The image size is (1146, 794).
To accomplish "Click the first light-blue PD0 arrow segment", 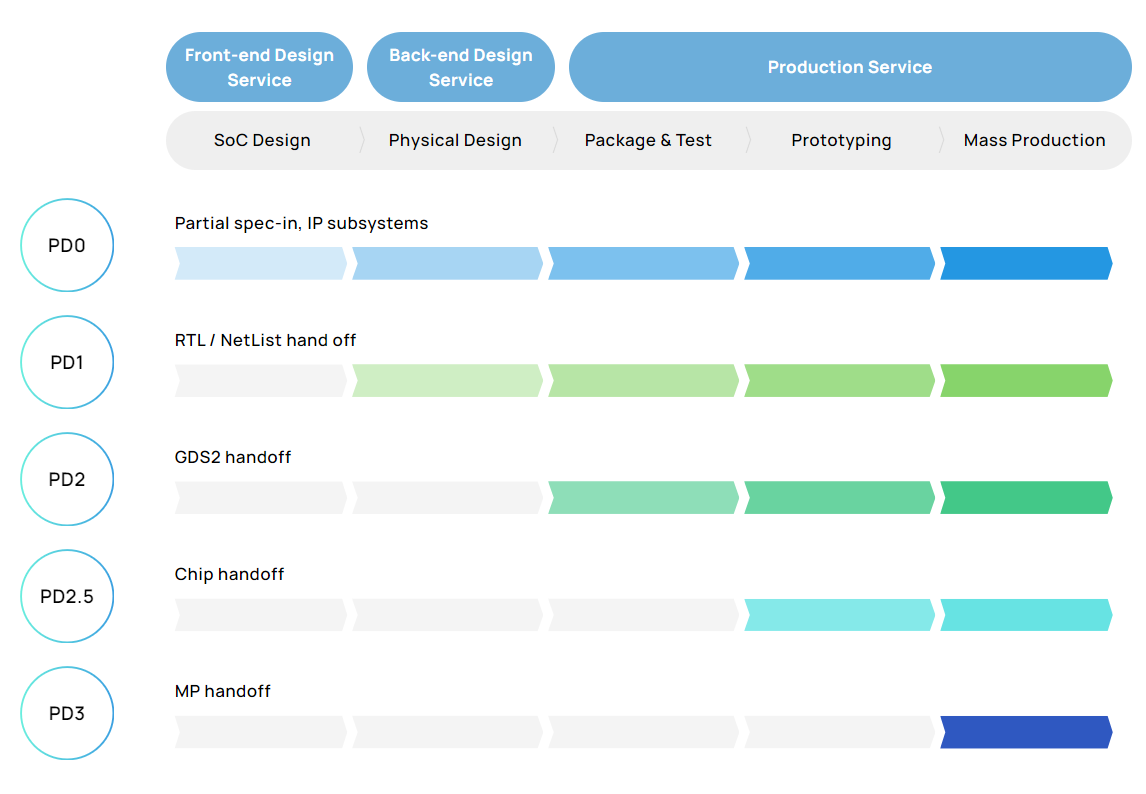I will 260,263.
